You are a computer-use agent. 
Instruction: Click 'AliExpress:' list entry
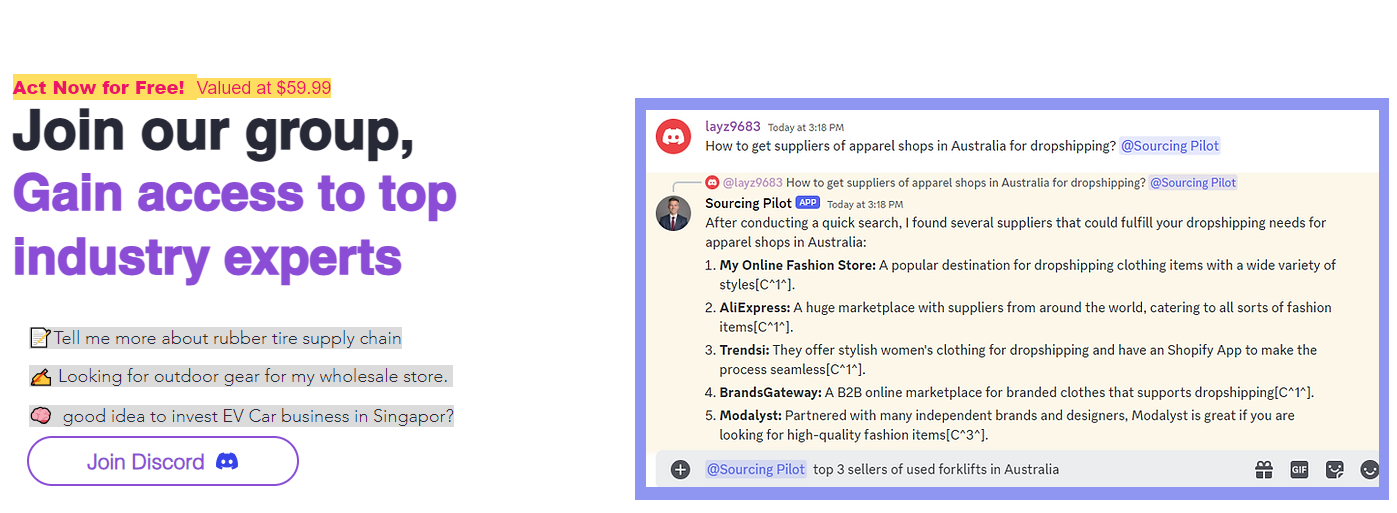755,308
